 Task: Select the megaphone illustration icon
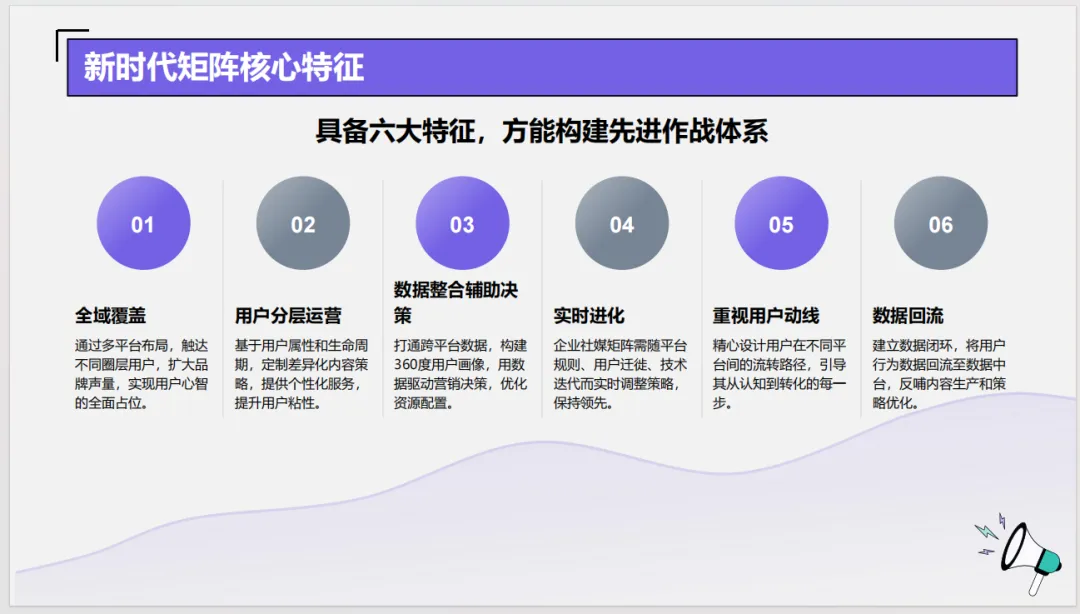[x=1017, y=553]
